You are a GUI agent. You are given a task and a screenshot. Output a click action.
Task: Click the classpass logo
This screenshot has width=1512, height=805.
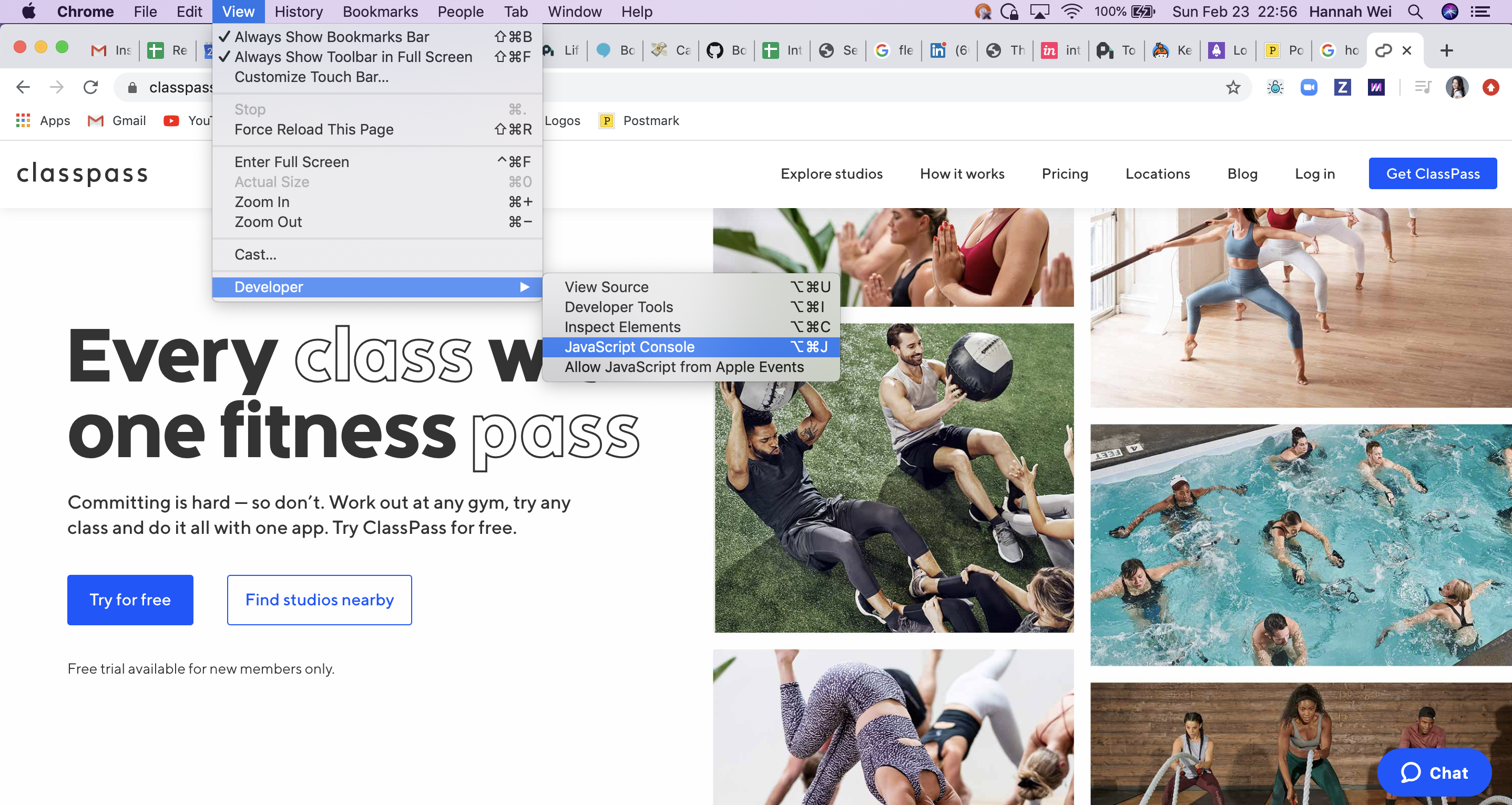pyautogui.click(x=82, y=174)
